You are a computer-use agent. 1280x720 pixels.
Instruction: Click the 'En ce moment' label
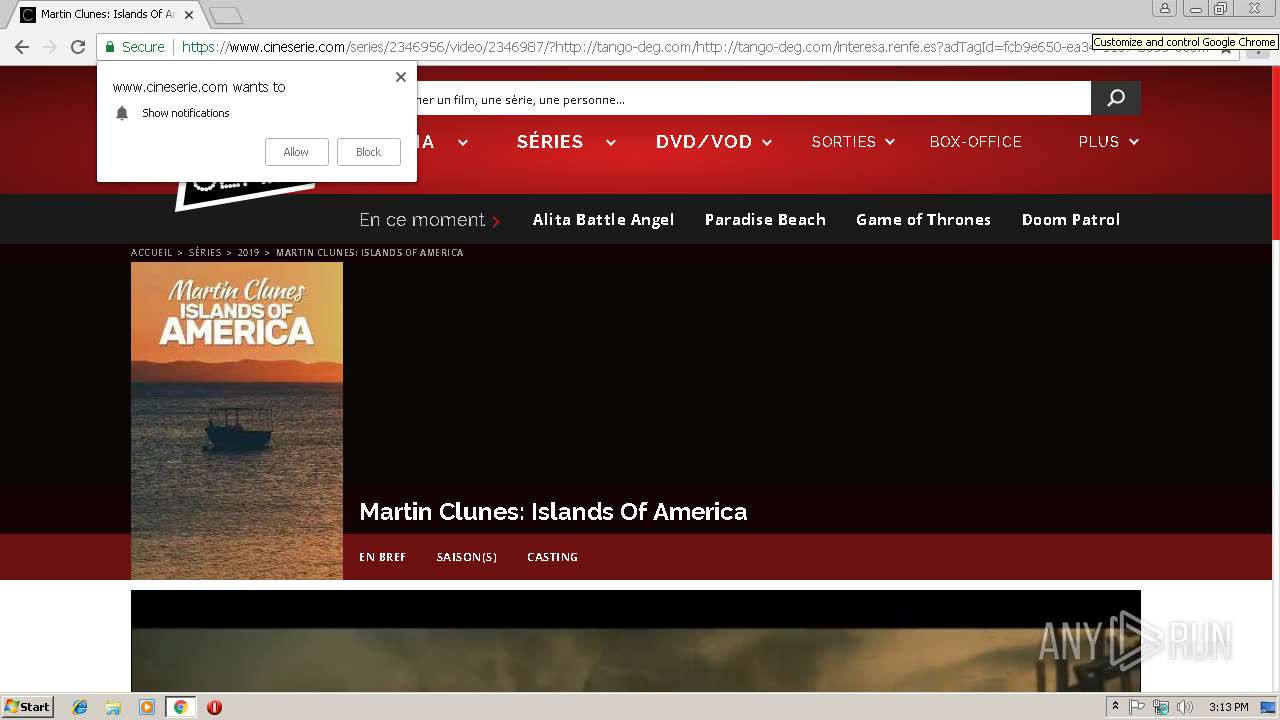(x=422, y=220)
